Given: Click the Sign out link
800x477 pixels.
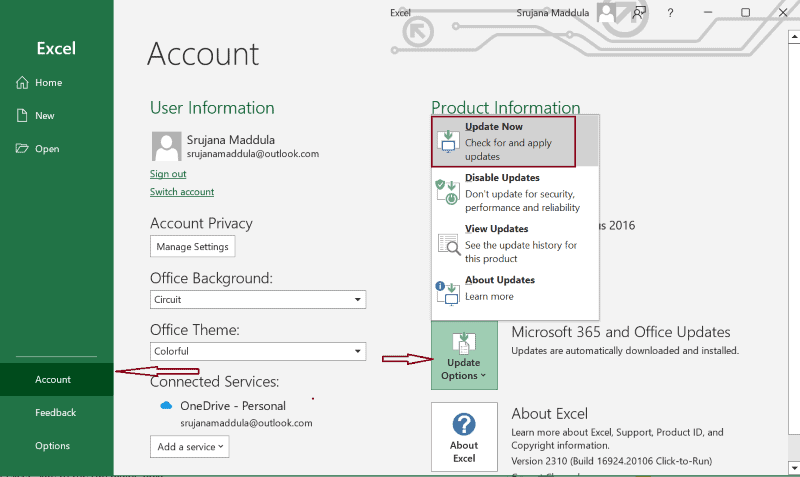Looking at the screenshot, I should click(x=168, y=174).
